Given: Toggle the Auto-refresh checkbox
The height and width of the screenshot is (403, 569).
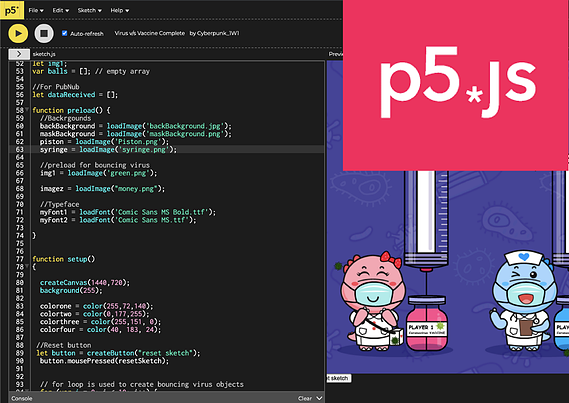Looking at the screenshot, I should 65,33.
